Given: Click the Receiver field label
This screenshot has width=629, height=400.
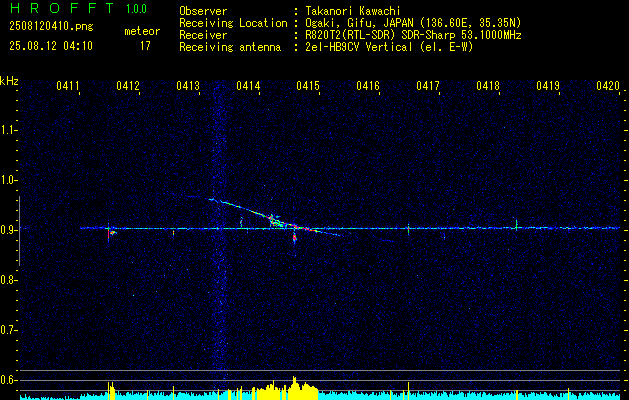Looking at the screenshot, I should 203,35.
